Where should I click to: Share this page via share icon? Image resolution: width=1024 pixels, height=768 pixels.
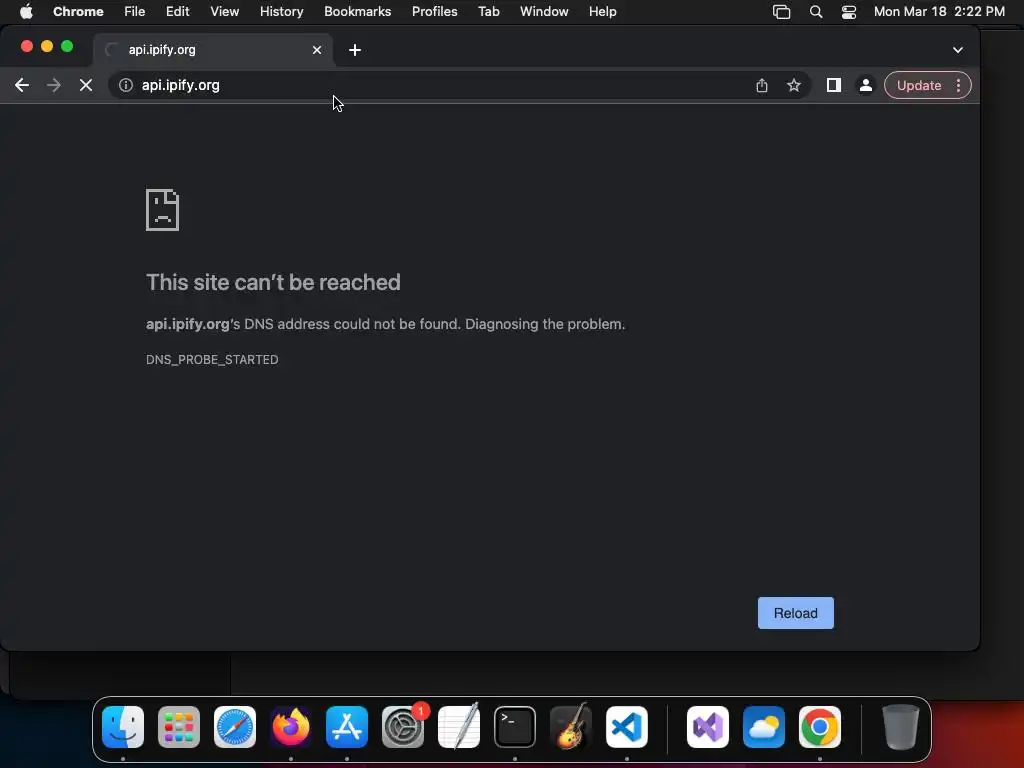(761, 86)
